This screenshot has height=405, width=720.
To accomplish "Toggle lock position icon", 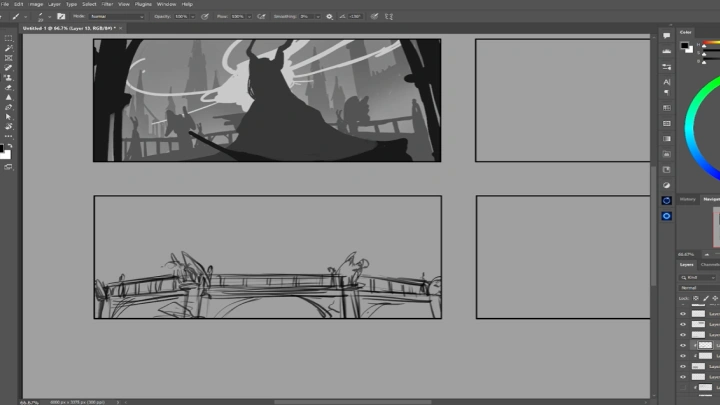I will [x=715, y=298].
